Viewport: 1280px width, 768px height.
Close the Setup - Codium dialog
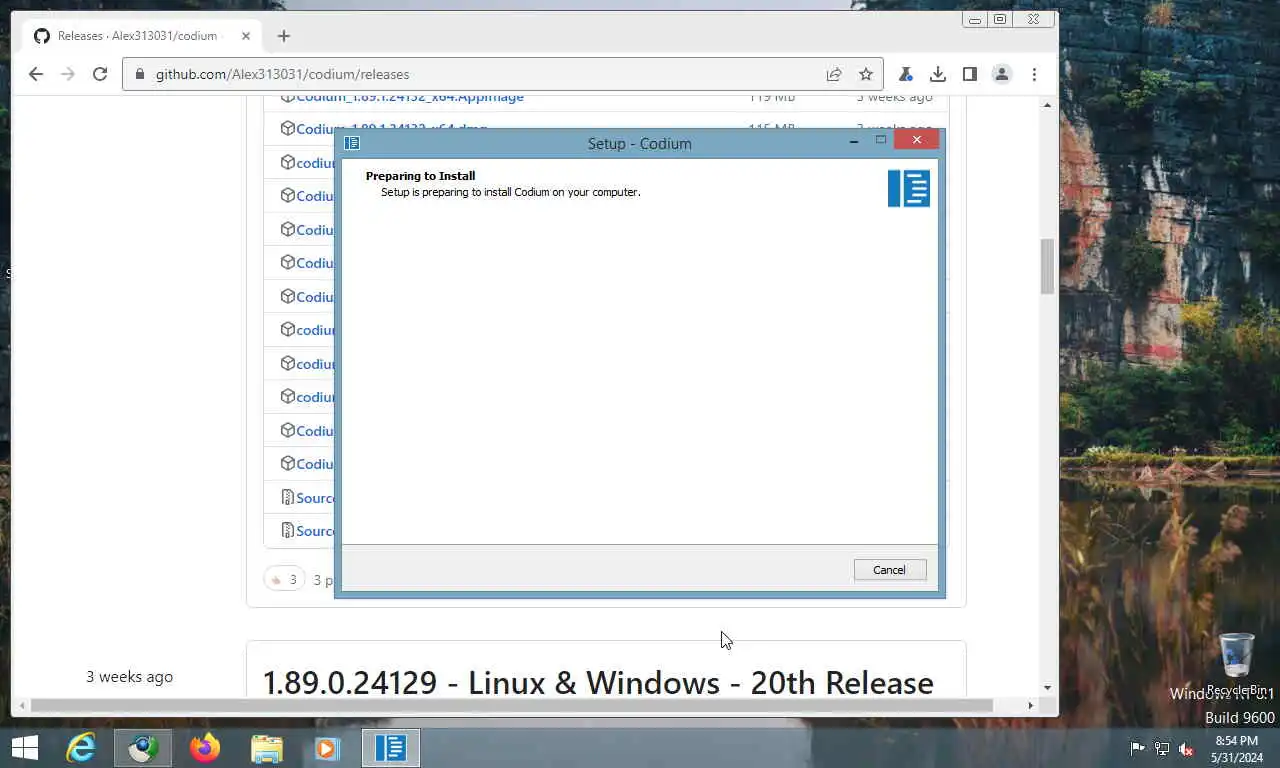916,140
